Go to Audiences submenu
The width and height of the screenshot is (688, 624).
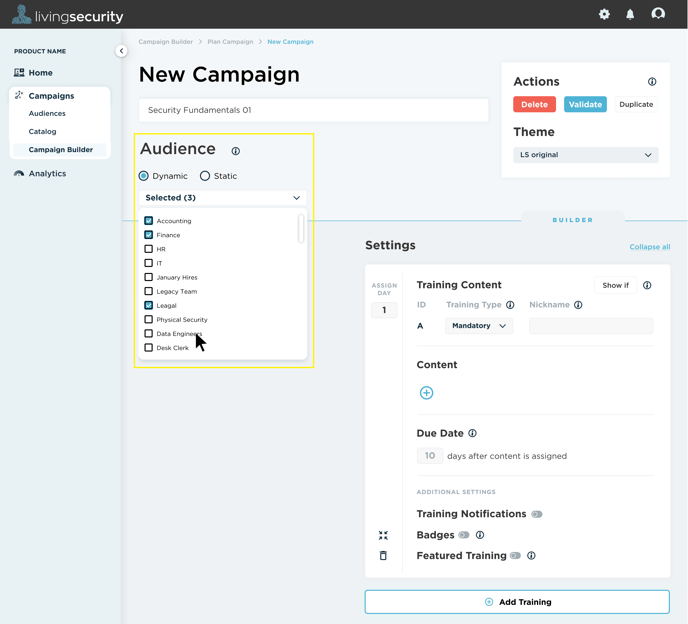point(47,113)
